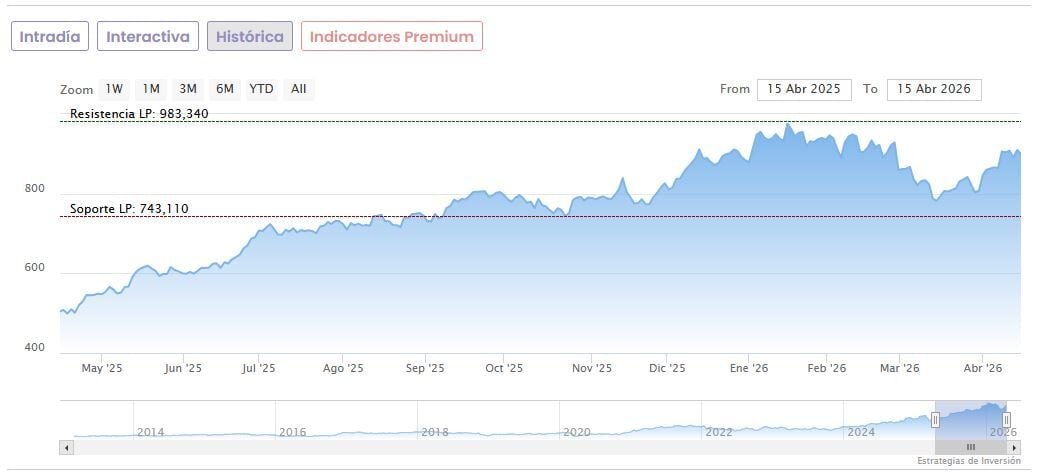Click the scrollbar right arrow button
The image size is (1039, 476).
(x=1014, y=447)
